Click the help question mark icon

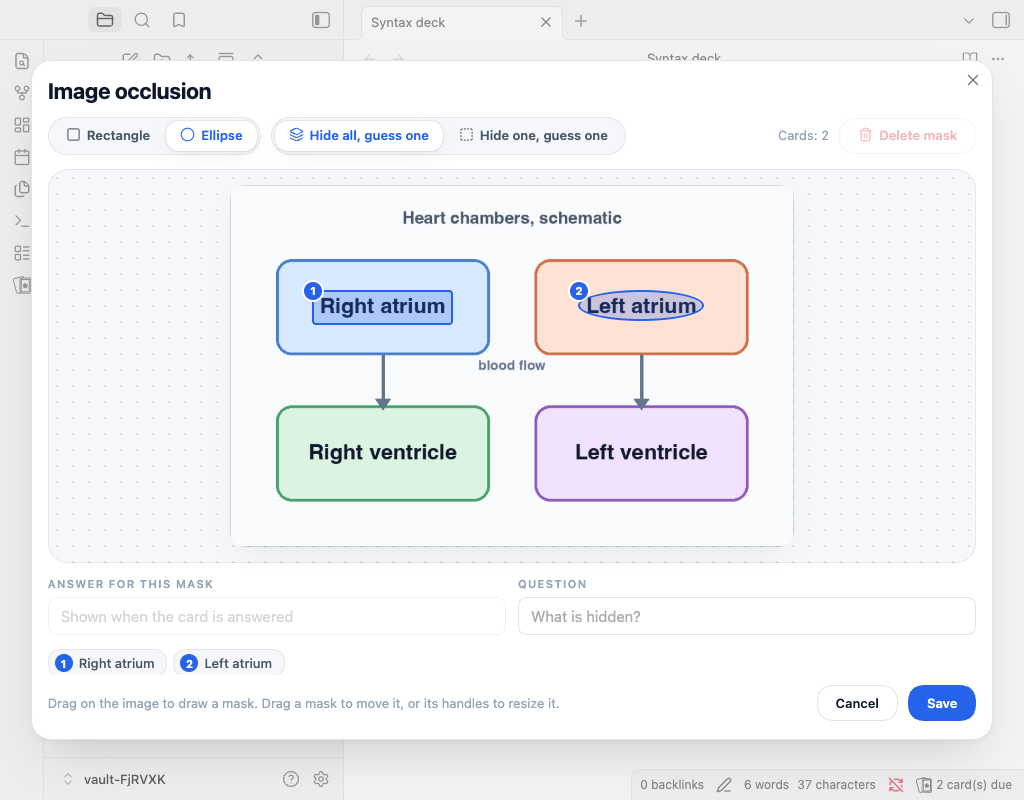(x=291, y=778)
